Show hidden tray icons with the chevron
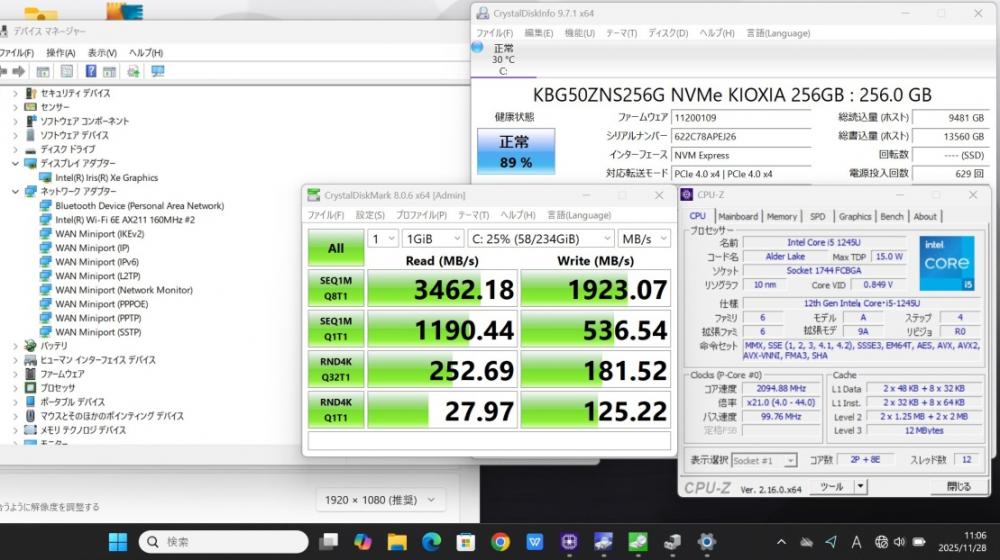 tap(781, 542)
